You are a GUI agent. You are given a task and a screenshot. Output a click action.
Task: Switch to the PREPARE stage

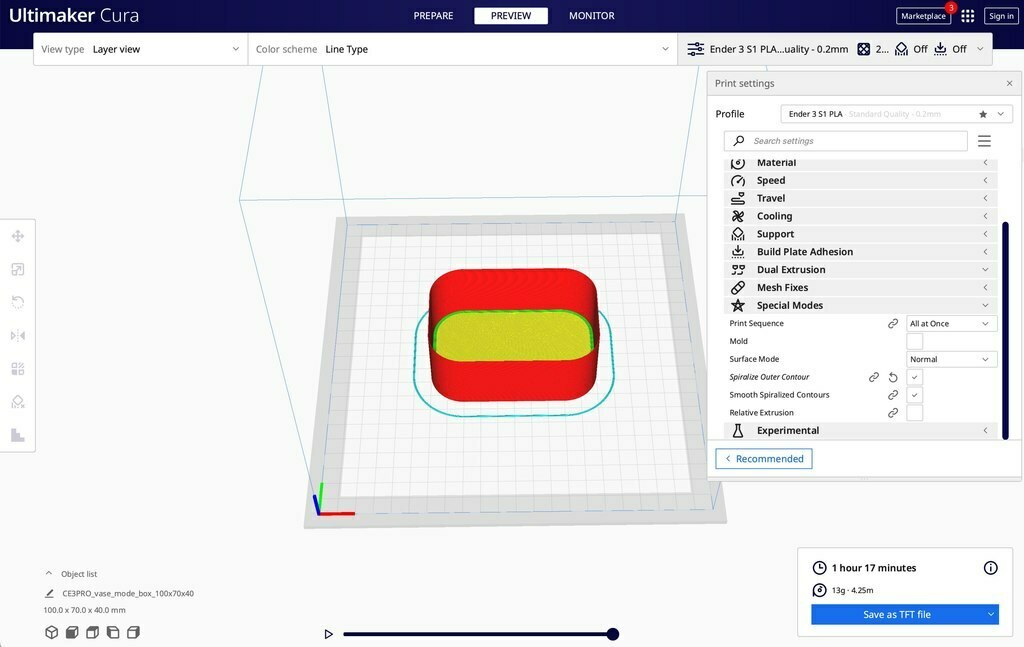pyautogui.click(x=433, y=16)
